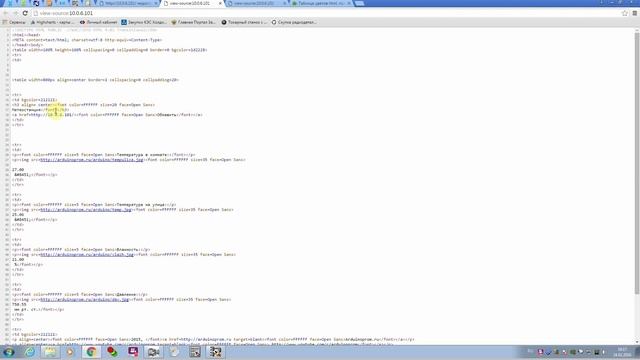Image resolution: width=640 pixels, height=360 pixels.
Task: Open the Закупки КЭС Холдинг bookmark
Action: click(x=144, y=22)
